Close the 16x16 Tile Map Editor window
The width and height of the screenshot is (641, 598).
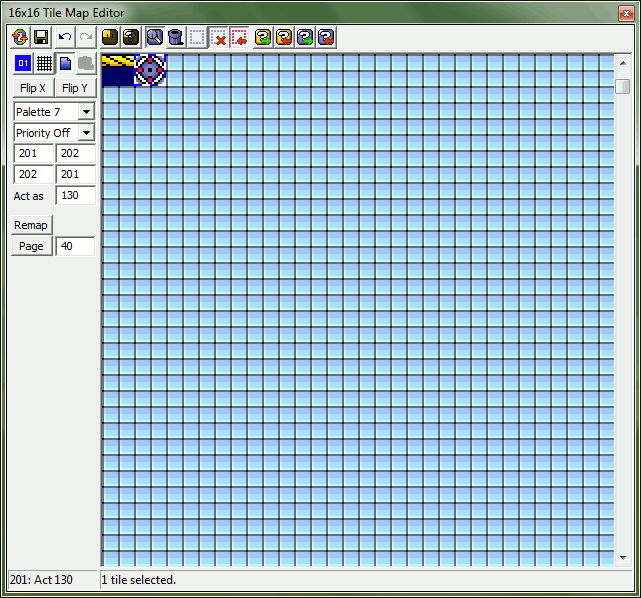click(x=626, y=13)
